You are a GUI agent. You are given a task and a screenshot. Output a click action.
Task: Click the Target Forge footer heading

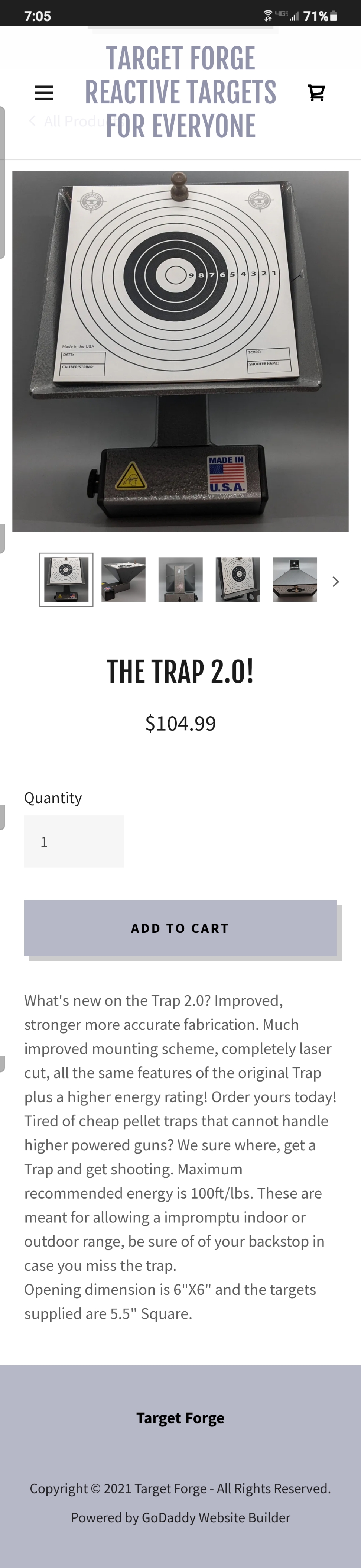(180, 1417)
